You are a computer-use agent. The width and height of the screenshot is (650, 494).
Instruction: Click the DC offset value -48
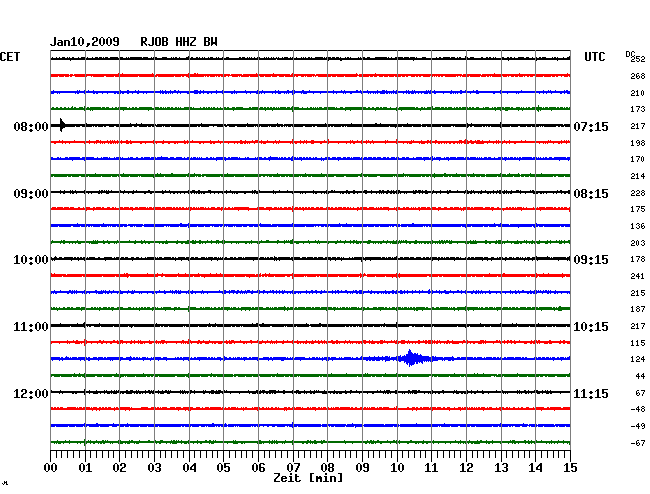pos(638,409)
